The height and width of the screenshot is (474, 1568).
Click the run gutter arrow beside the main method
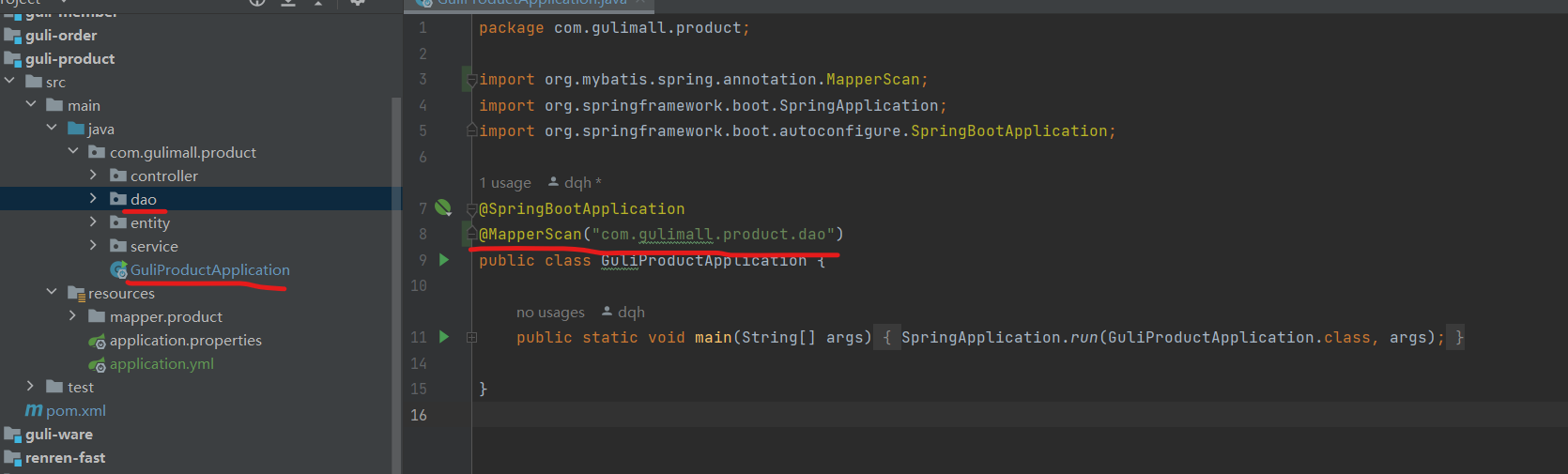click(444, 337)
